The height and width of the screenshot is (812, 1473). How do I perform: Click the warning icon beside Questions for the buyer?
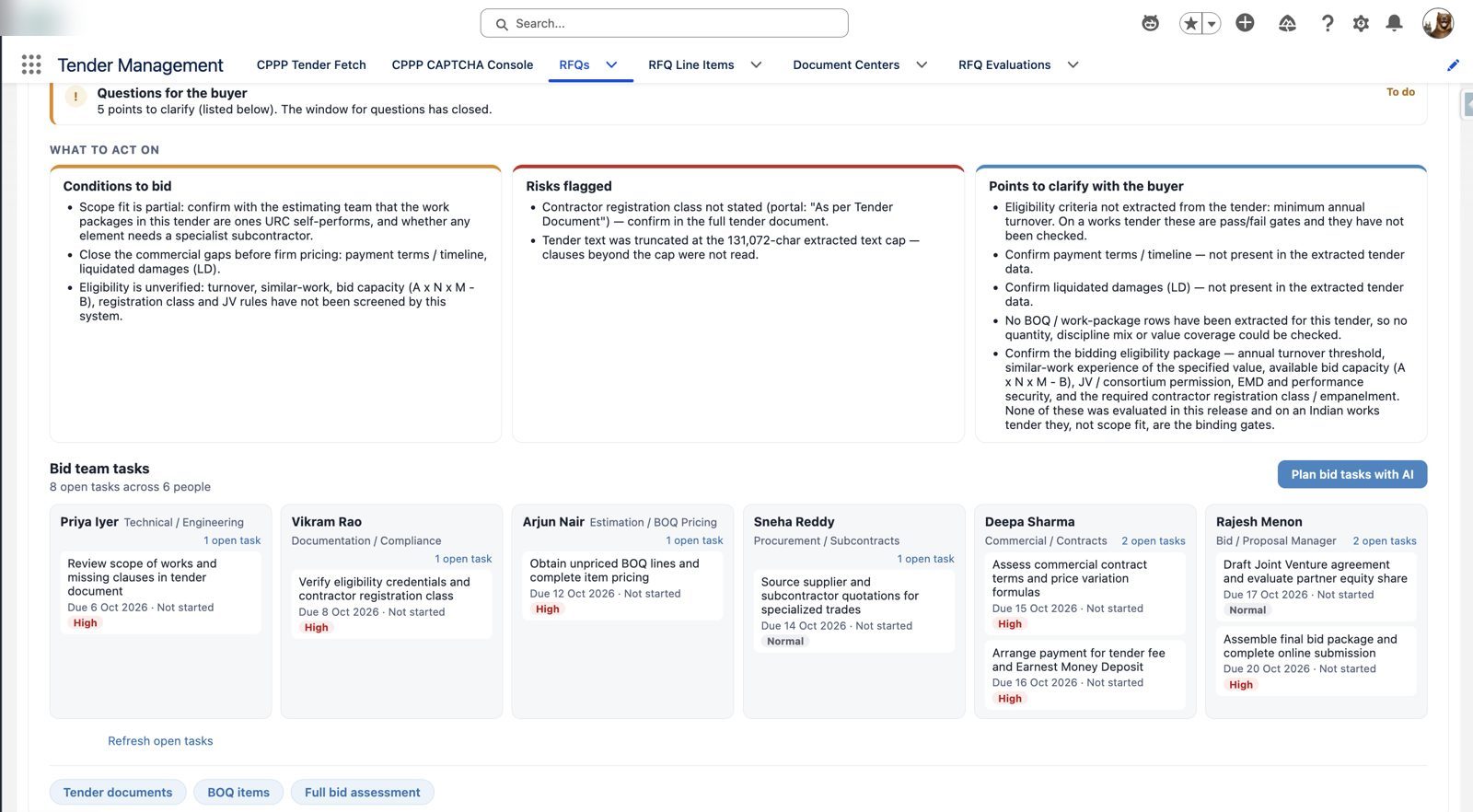click(75, 96)
